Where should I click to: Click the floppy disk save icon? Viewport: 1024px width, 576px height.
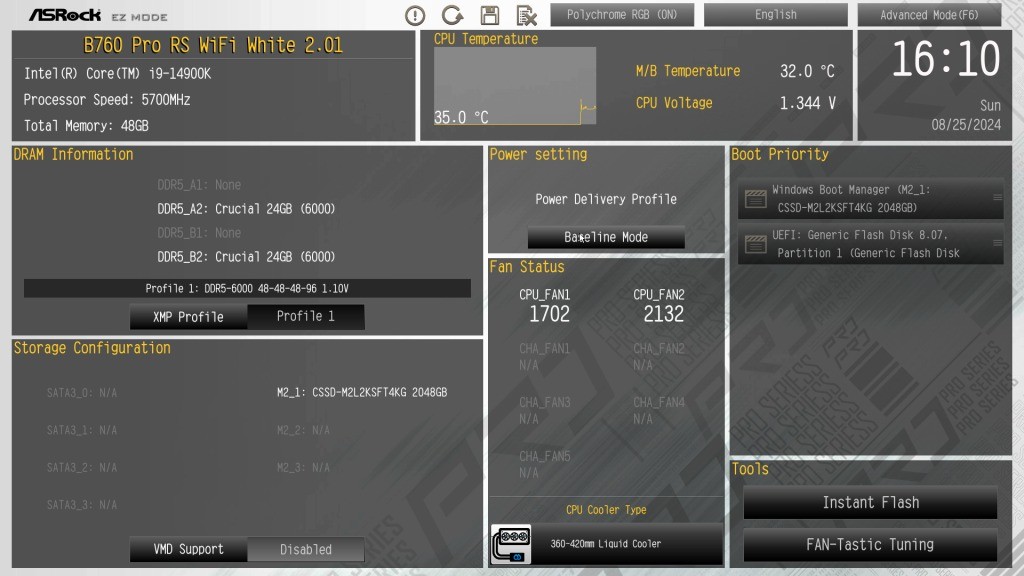tap(490, 15)
